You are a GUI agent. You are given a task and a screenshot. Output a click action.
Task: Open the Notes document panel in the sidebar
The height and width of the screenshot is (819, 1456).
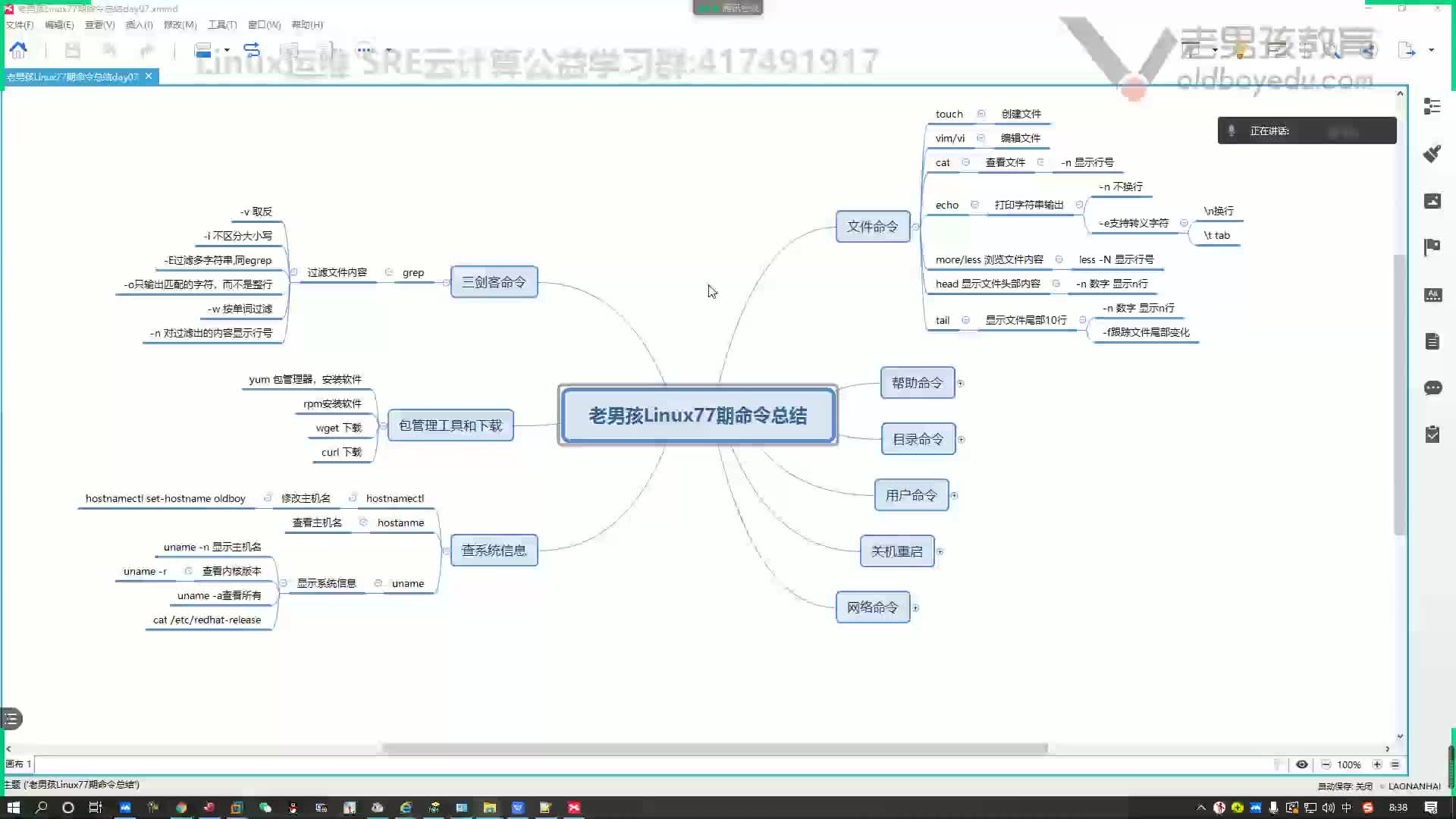coord(1432,341)
